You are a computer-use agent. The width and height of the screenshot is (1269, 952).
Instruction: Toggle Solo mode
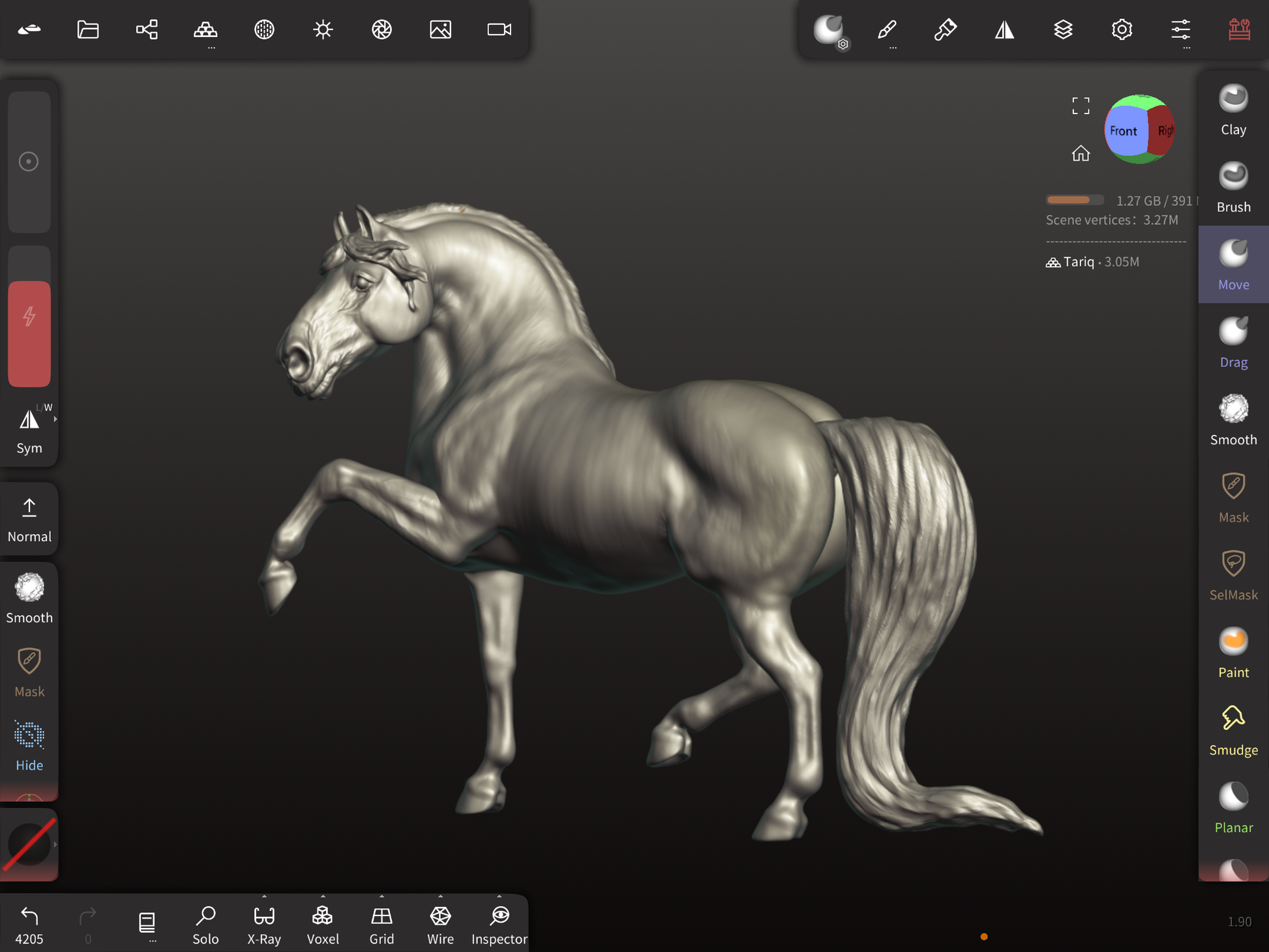[x=205, y=924]
